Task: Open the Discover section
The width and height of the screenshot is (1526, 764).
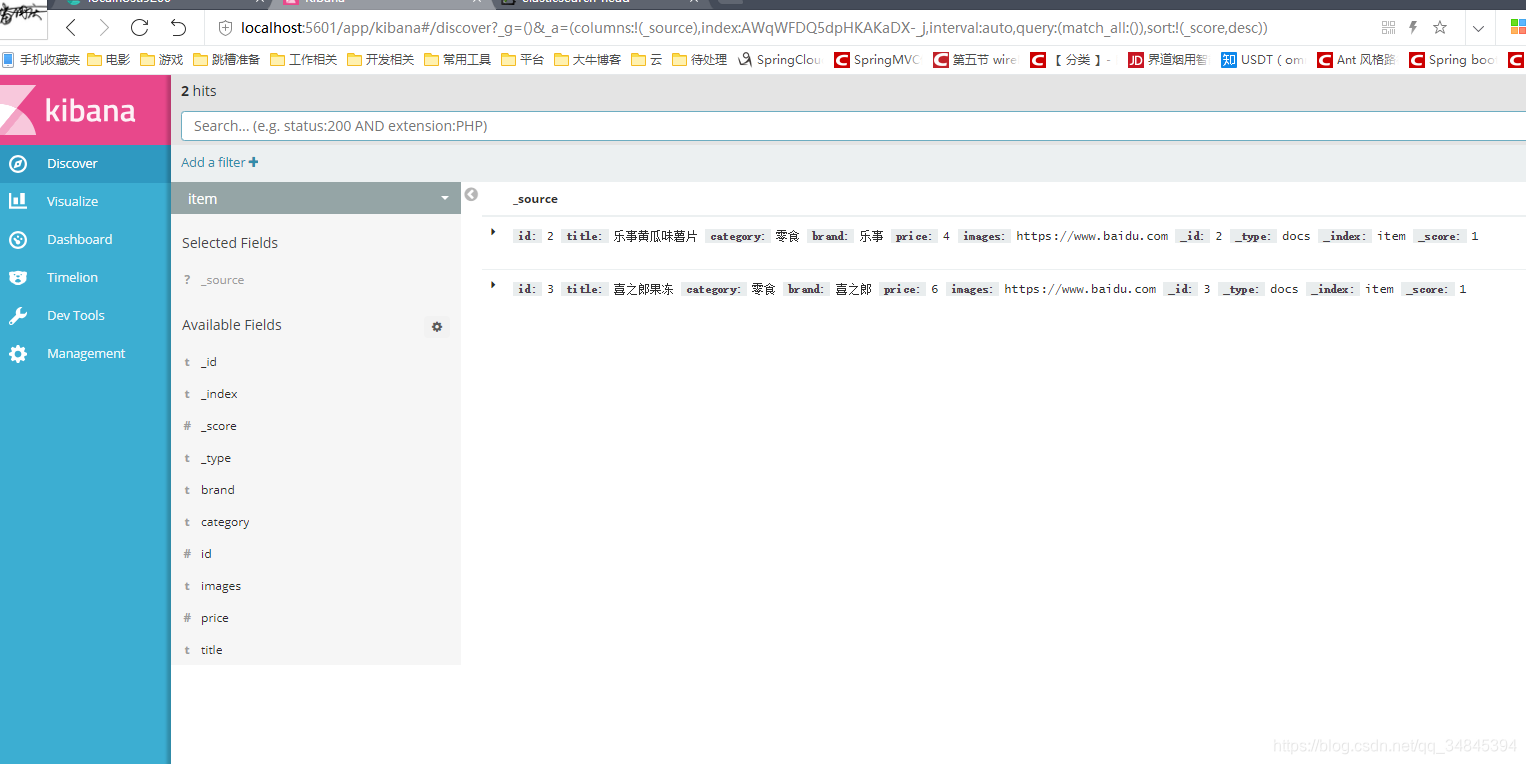Action: [85, 163]
